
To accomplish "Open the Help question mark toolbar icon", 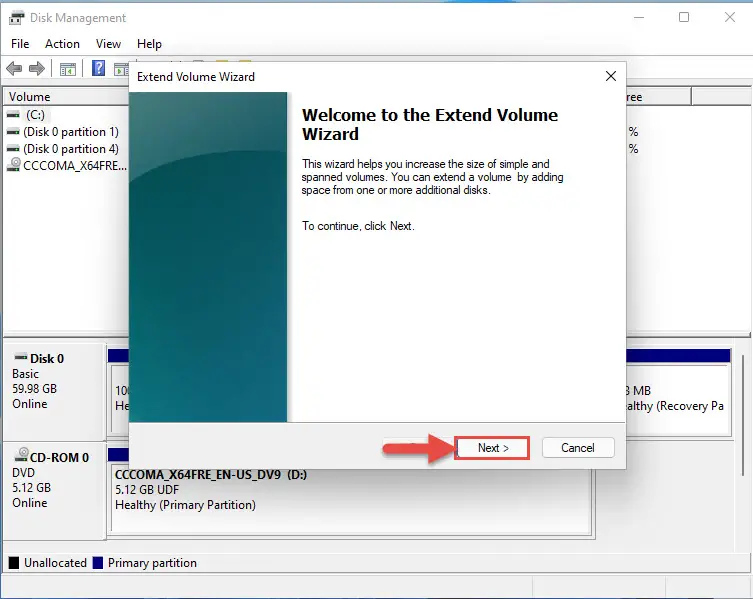I will pos(98,68).
